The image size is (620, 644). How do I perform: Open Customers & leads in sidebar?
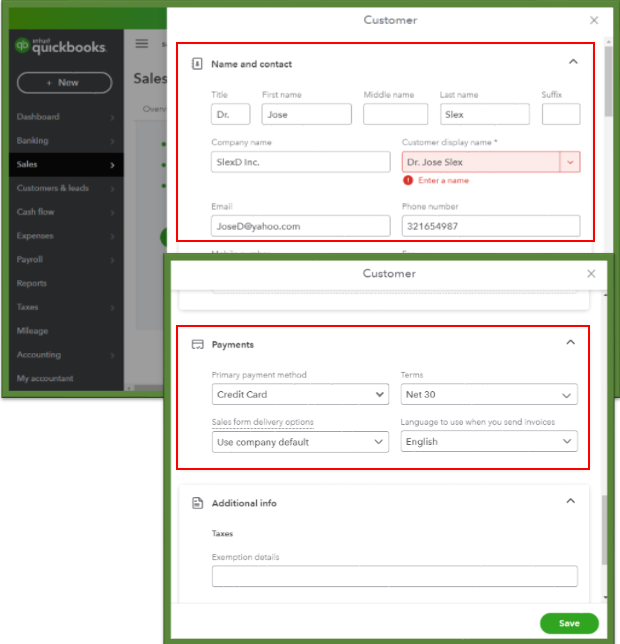[53, 188]
